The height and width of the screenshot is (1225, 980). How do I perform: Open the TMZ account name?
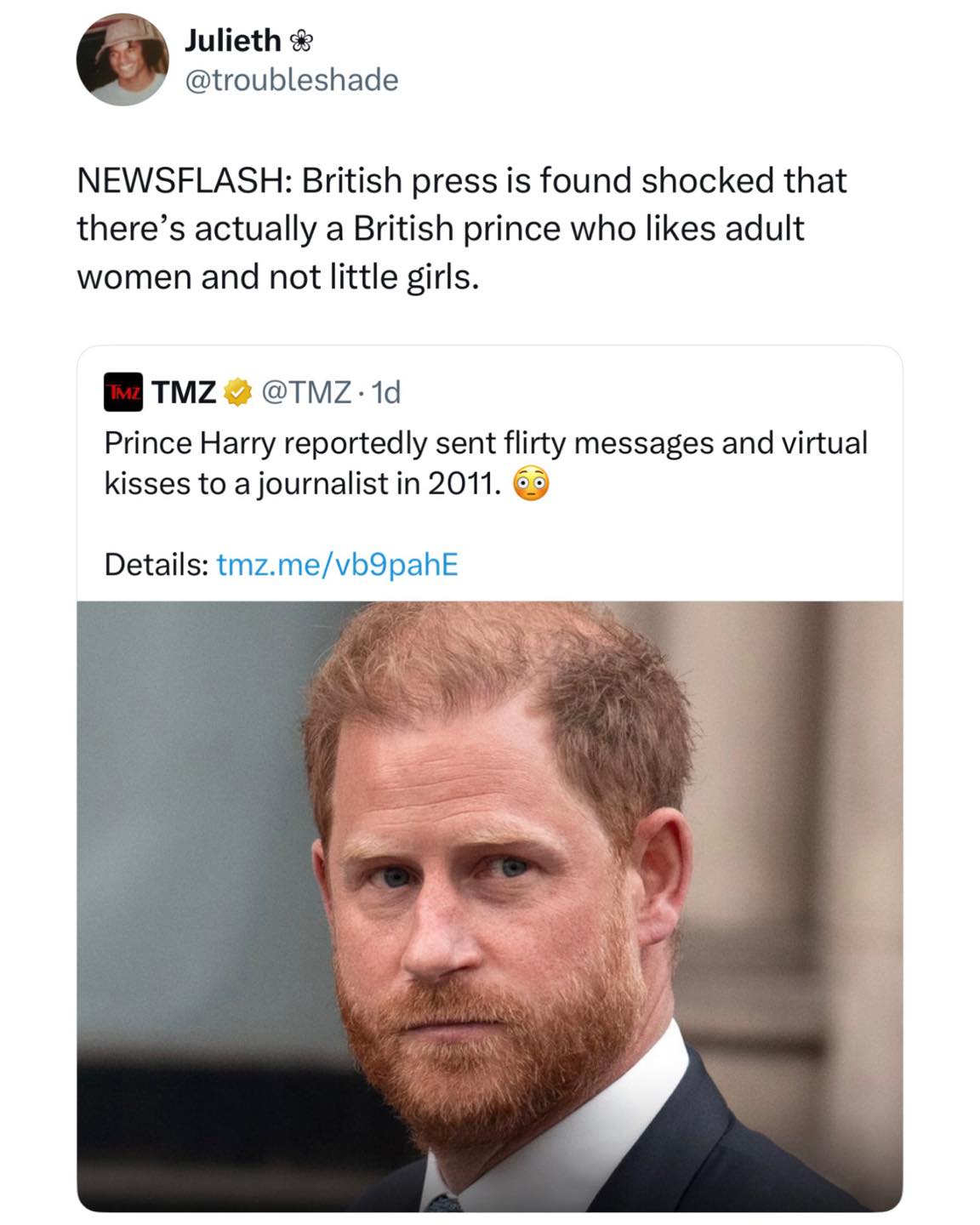184,392
